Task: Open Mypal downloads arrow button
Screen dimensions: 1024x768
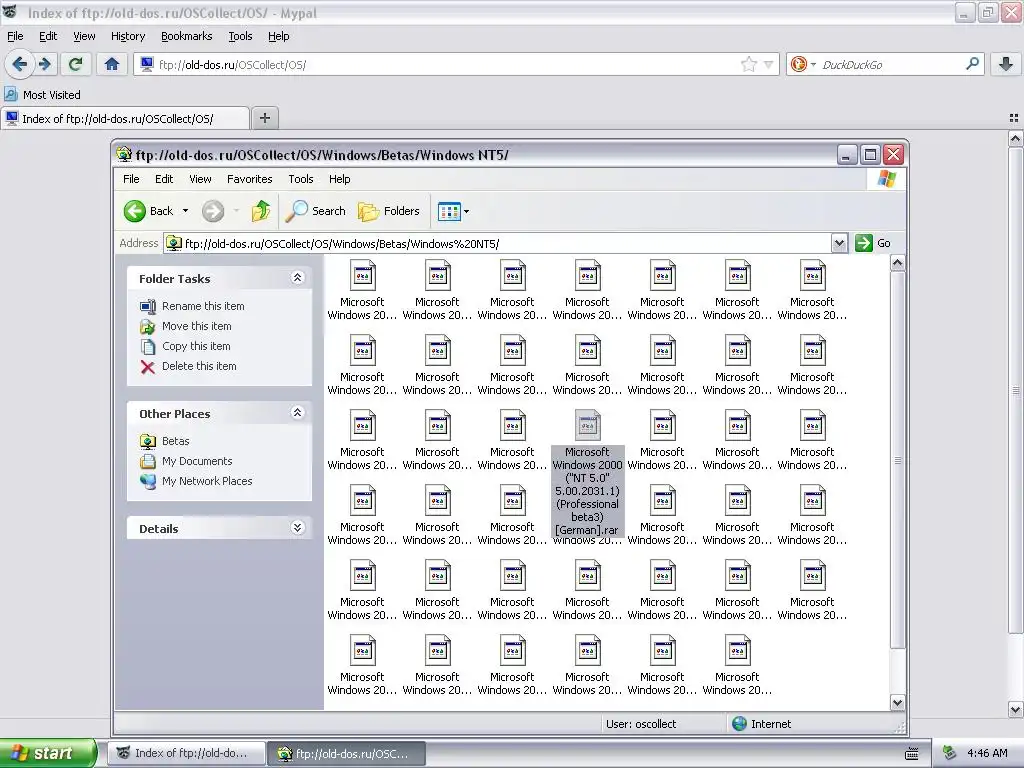Action: (x=1006, y=64)
